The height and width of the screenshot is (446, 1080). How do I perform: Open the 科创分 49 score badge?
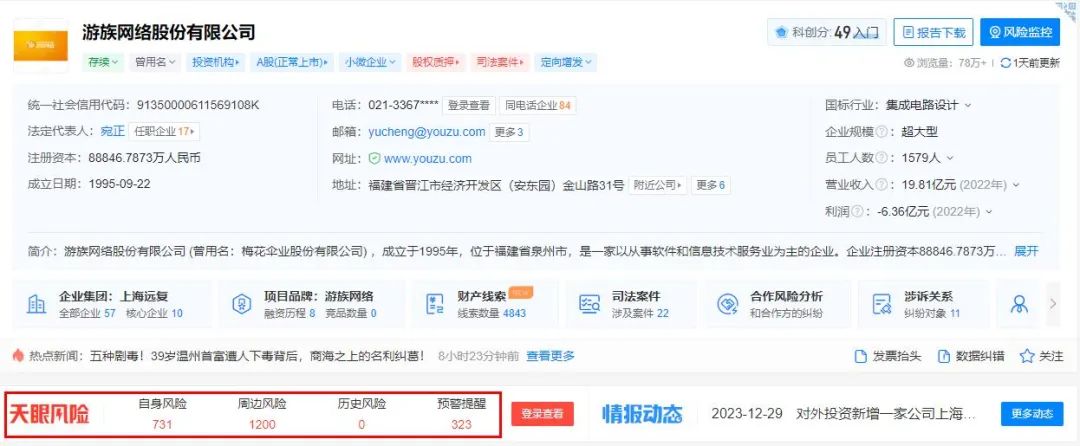tap(827, 32)
